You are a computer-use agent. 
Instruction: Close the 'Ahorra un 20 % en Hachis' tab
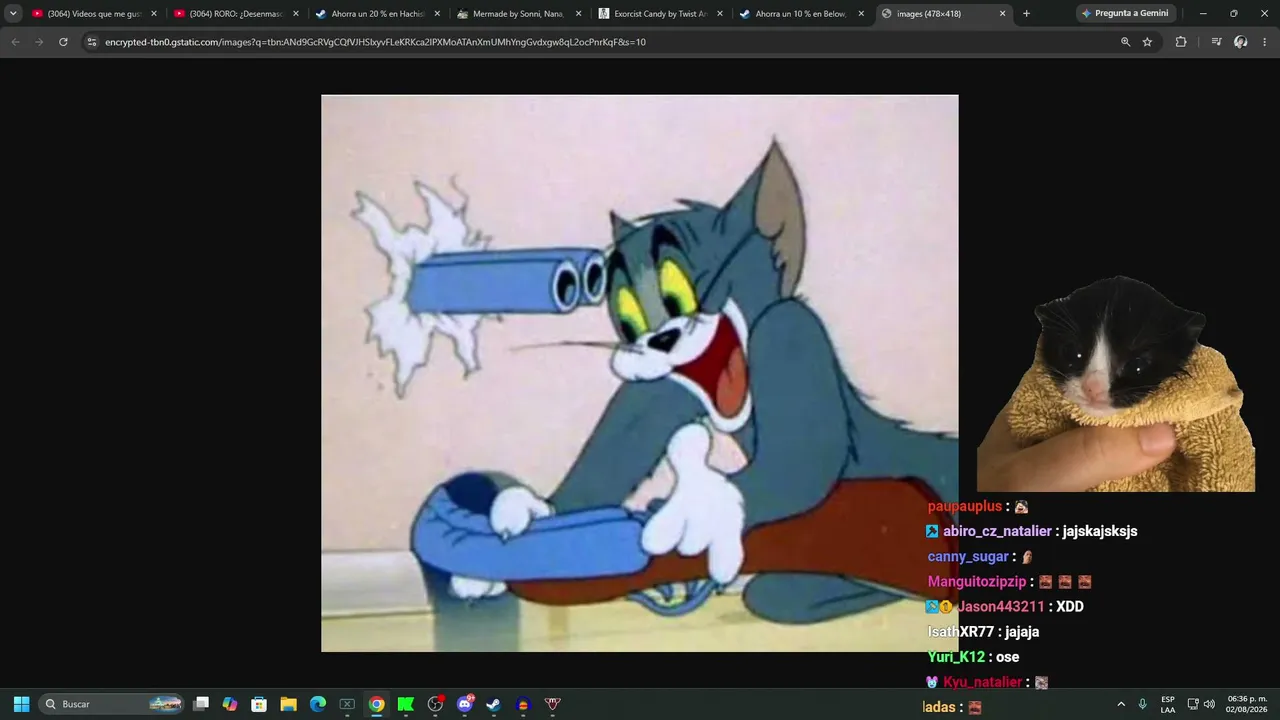coord(437,14)
